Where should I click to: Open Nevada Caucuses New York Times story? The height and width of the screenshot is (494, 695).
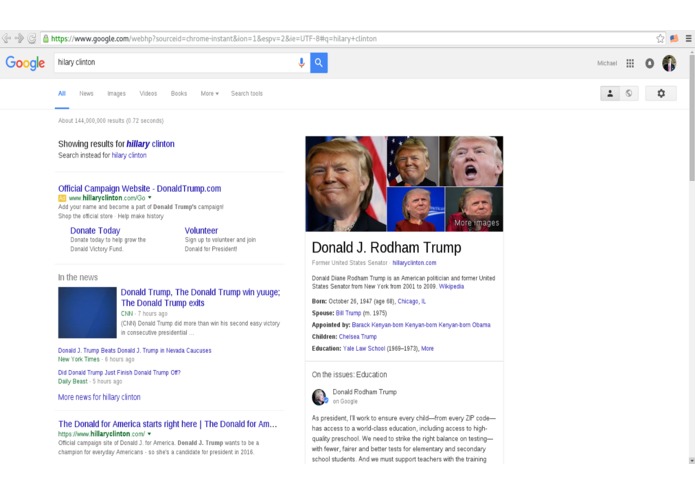click(134, 350)
